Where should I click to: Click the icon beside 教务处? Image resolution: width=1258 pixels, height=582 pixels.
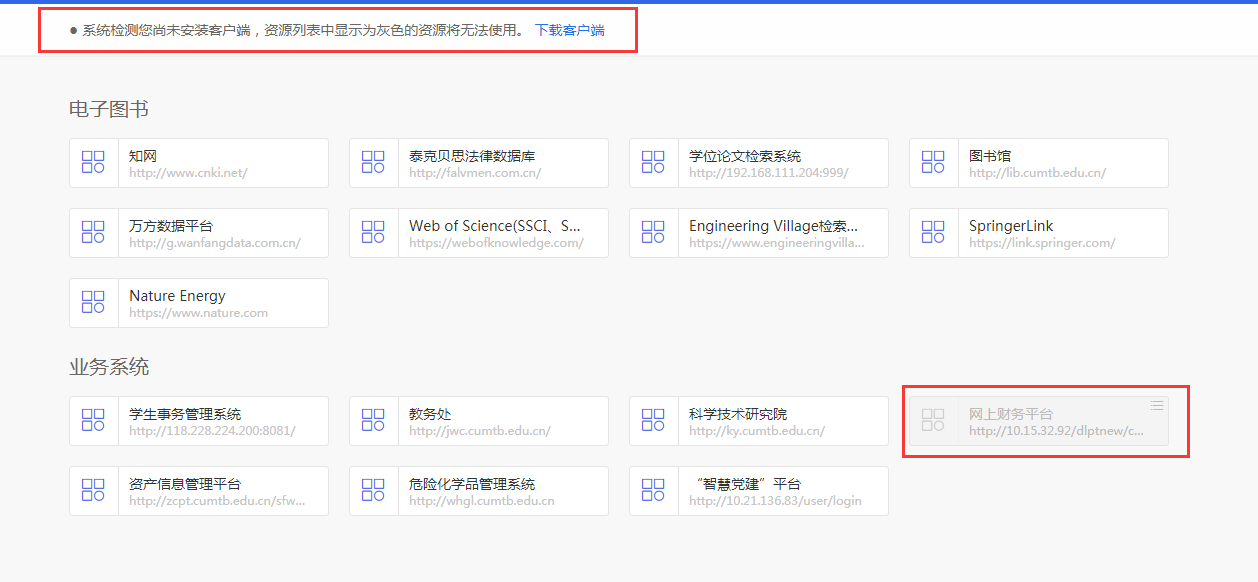pyautogui.click(x=373, y=421)
